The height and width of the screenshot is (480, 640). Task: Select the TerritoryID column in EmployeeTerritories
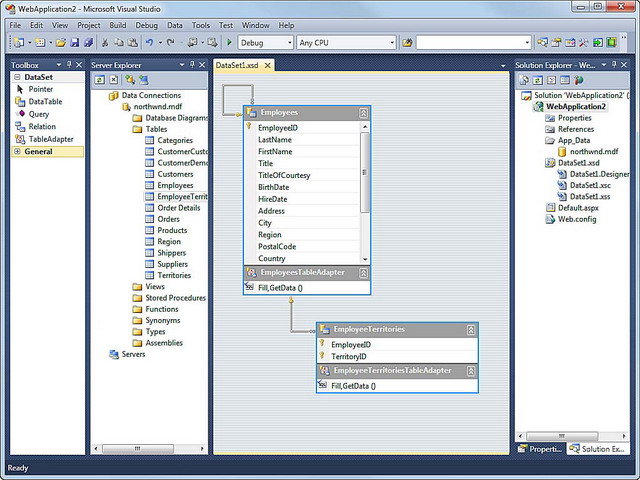coord(349,356)
